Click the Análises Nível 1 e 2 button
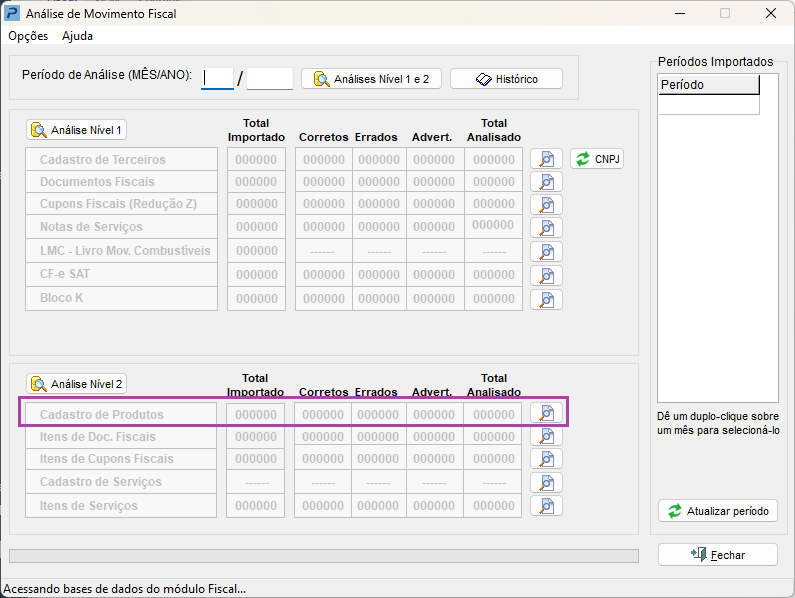 (371, 79)
